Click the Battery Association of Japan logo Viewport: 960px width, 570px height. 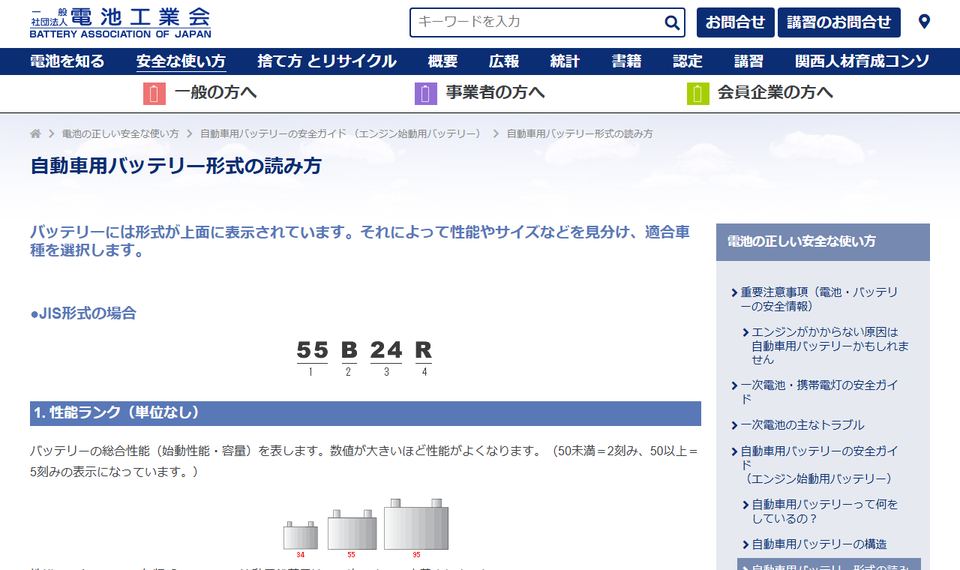(x=121, y=23)
